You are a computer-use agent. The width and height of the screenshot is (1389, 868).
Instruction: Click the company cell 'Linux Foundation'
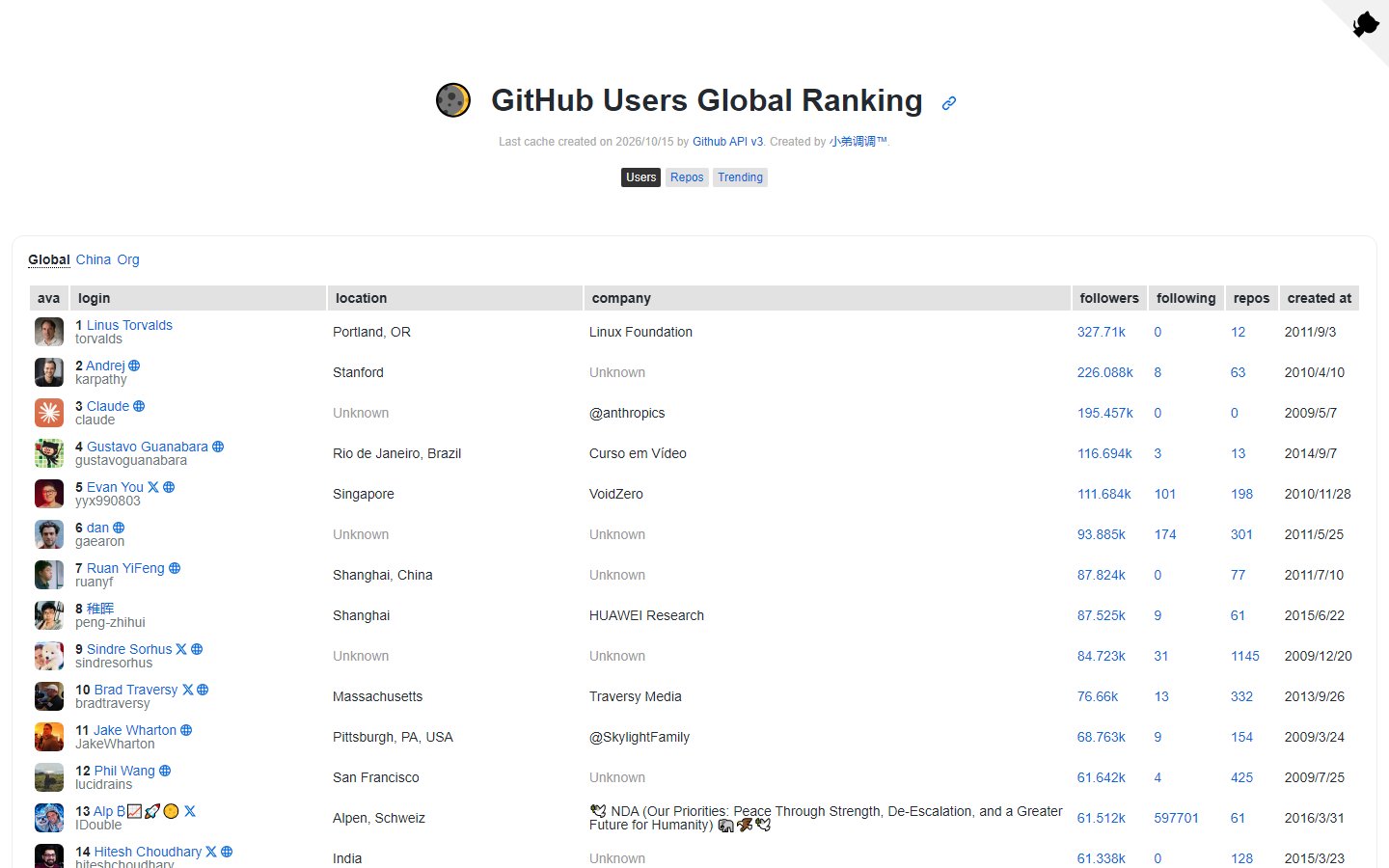pos(640,332)
